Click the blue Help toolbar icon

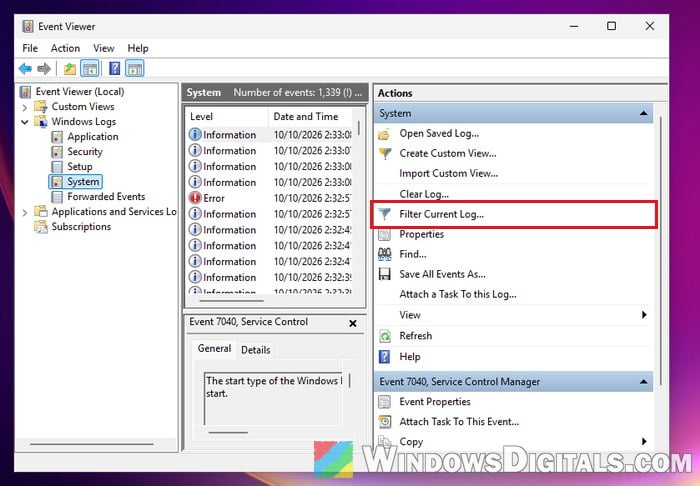point(115,69)
